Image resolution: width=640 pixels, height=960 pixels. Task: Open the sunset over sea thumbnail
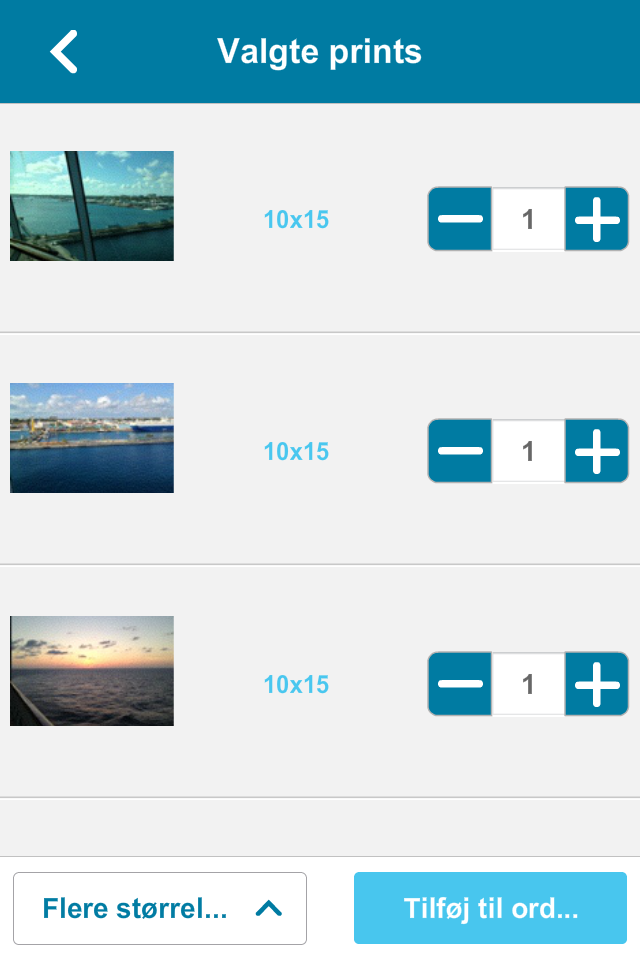point(92,671)
